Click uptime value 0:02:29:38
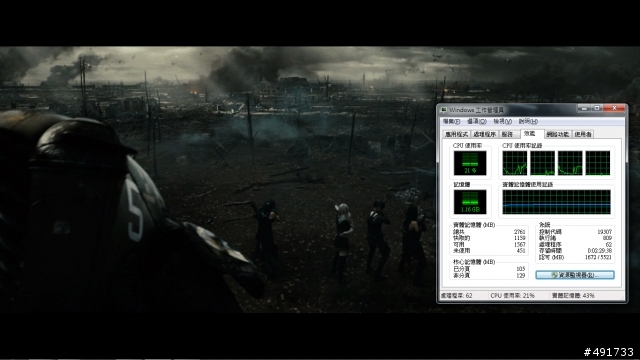The image size is (640, 360). point(600,251)
